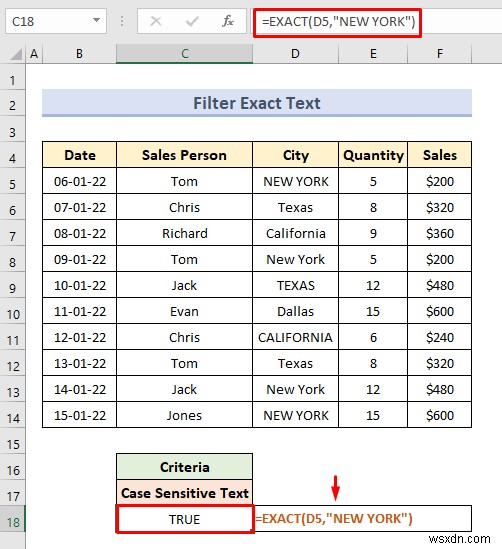This screenshot has height=549, width=502.
Task: Select $480 sales cell in row 9
Action: pyautogui.click(x=440, y=285)
